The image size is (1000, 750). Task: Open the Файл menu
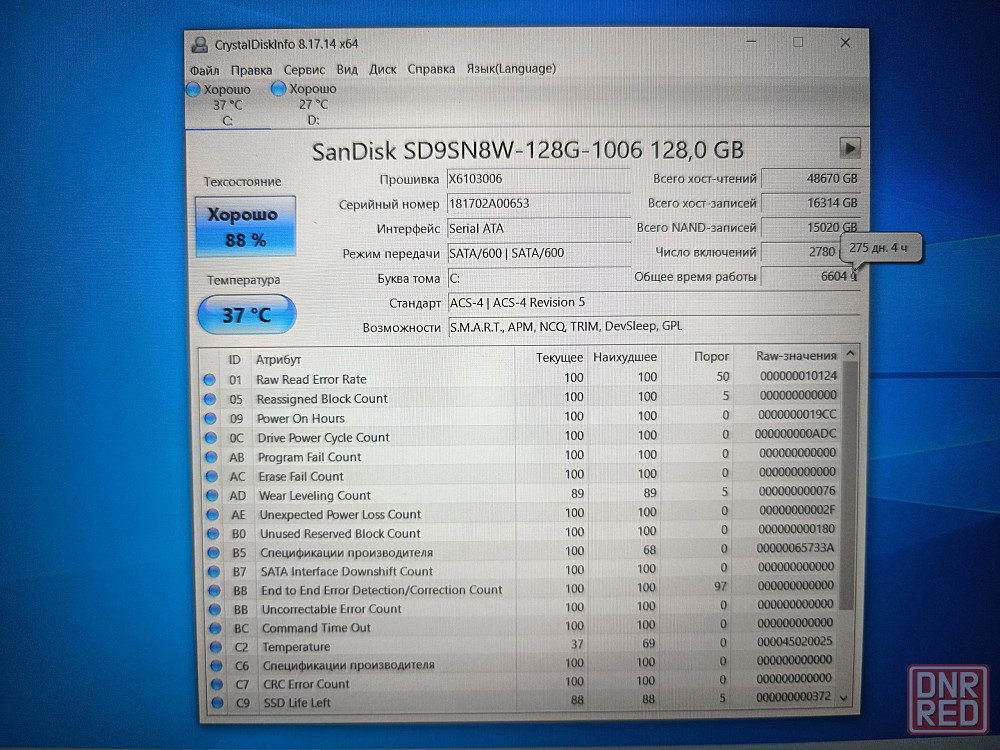pyautogui.click(x=205, y=70)
